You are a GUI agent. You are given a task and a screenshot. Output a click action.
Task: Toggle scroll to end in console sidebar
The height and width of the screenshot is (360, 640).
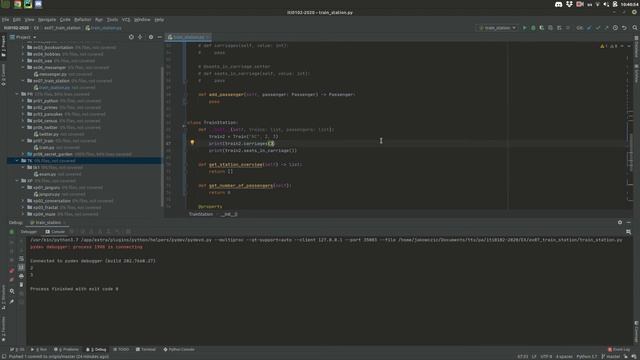pyautogui.click(x=21, y=267)
